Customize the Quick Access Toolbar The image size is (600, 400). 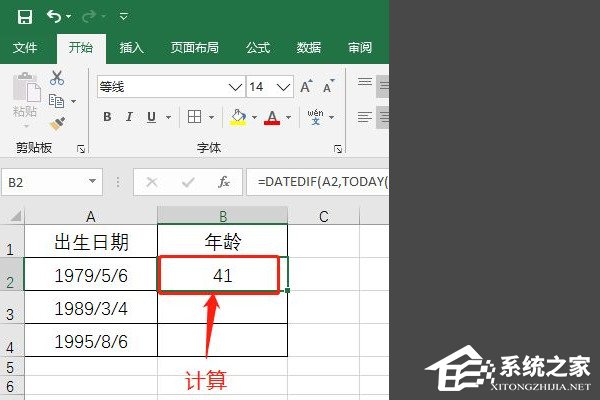tap(123, 16)
